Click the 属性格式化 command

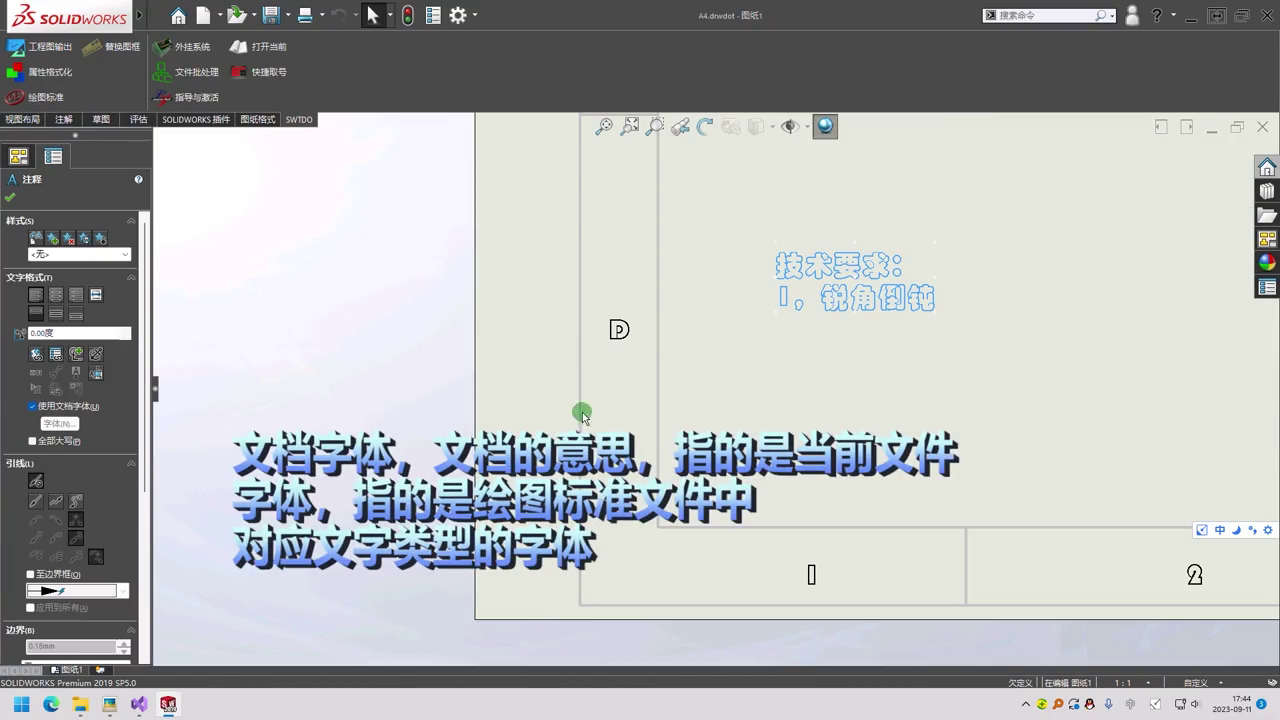(39, 72)
